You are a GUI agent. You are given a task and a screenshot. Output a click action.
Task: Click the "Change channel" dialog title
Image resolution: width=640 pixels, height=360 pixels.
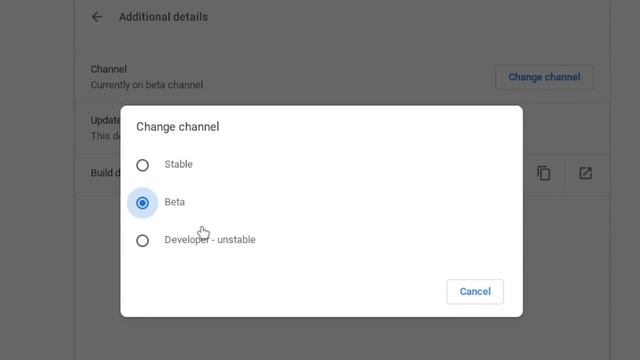click(178, 127)
